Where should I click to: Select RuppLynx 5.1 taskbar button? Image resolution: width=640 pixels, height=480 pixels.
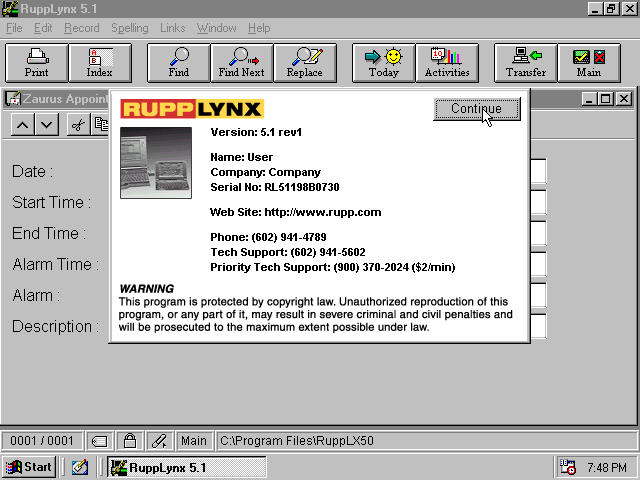tap(187, 467)
